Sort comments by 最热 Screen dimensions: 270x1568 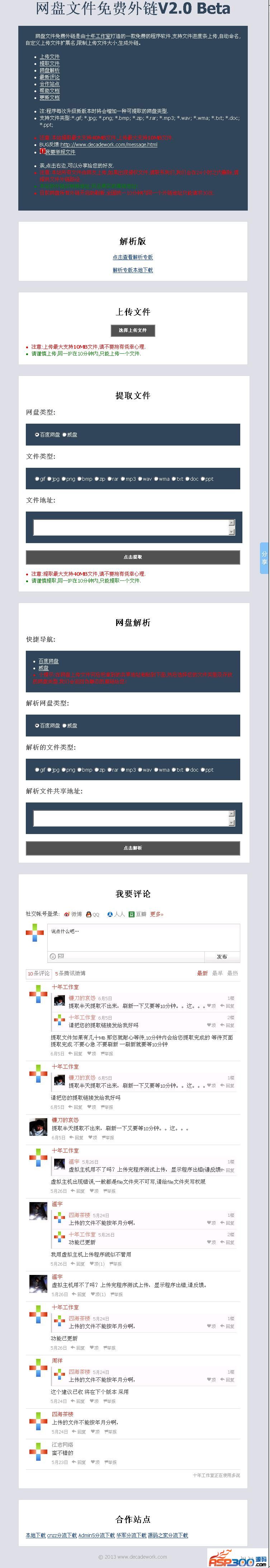coord(232,973)
